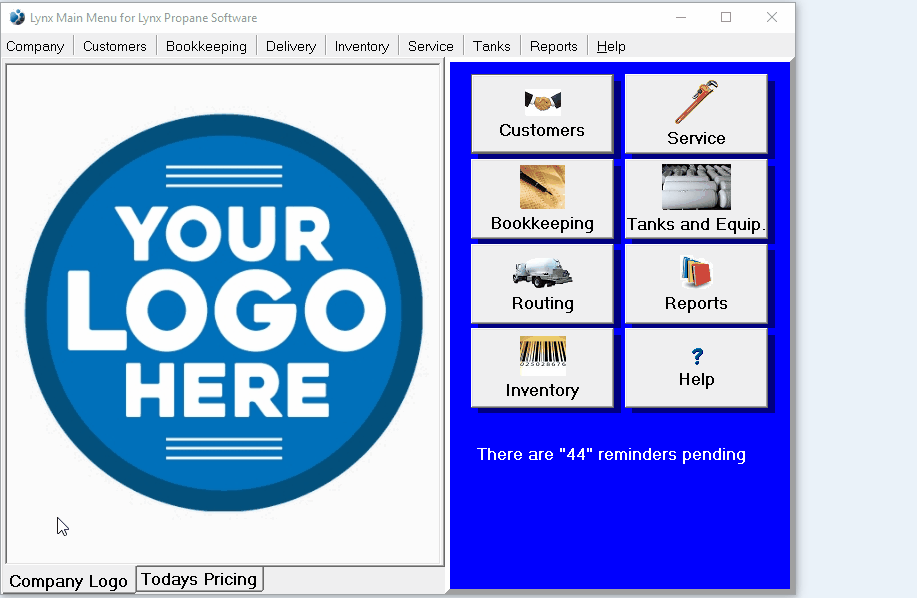Select the Company Logo tab
Viewport: 917px width, 598px height.
click(69, 581)
